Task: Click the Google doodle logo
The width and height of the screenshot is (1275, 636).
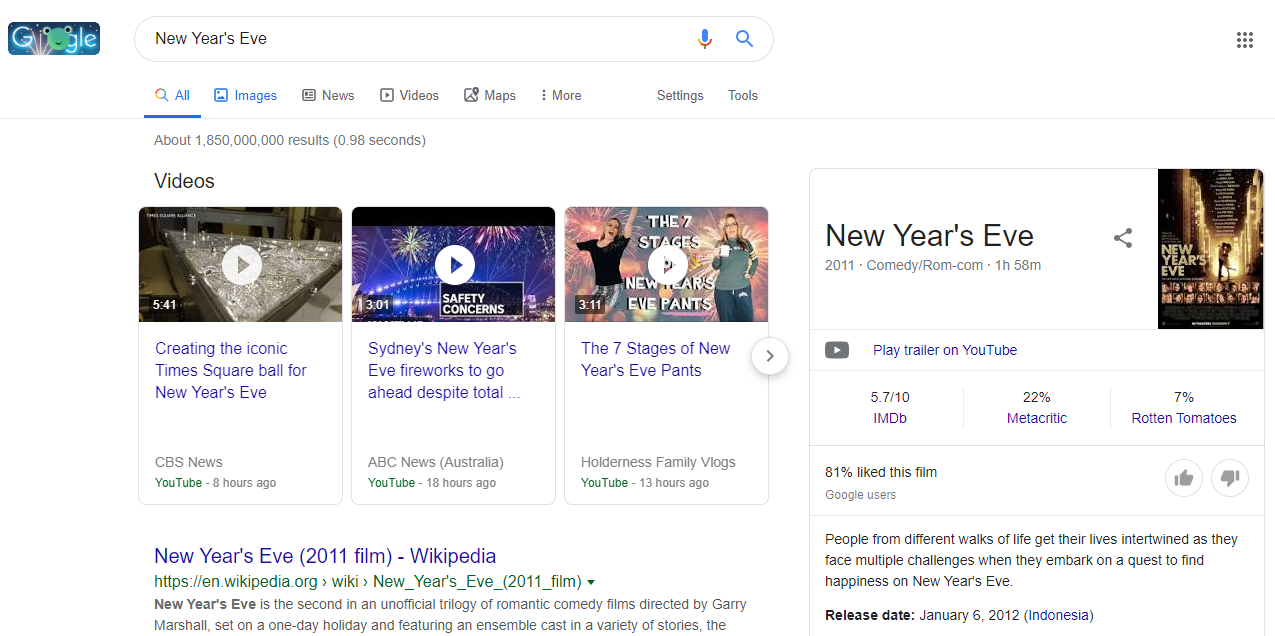Action: (x=54, y=38)
